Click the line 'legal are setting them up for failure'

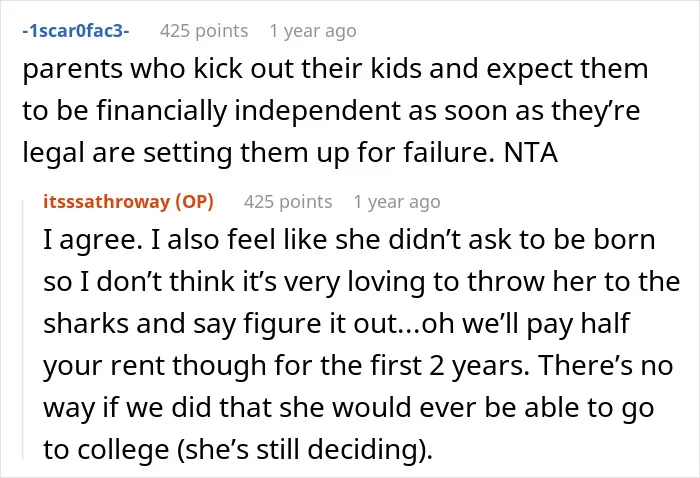click(x=290, y=153)
